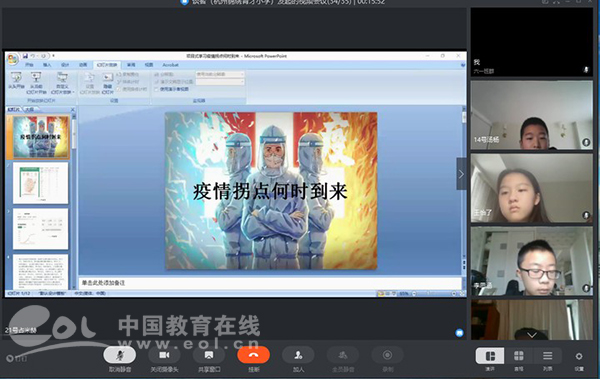The height and width of the screenshot is (379, 600).
Task: Open meeting settings gear icon
Action: click(x=579, y=356)
